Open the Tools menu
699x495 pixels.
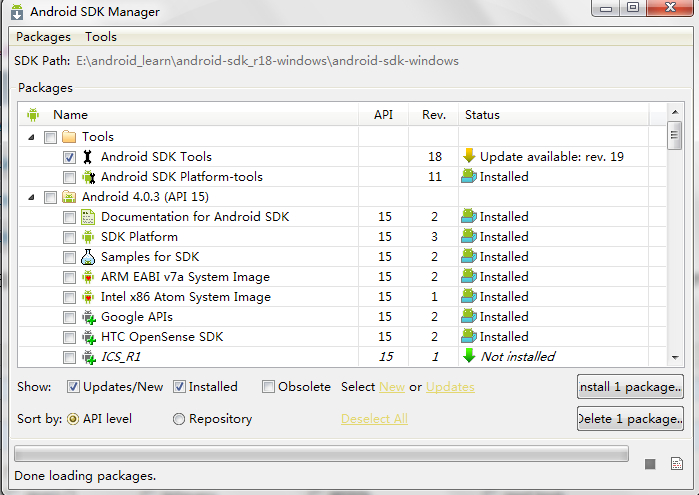click(101, 37)
